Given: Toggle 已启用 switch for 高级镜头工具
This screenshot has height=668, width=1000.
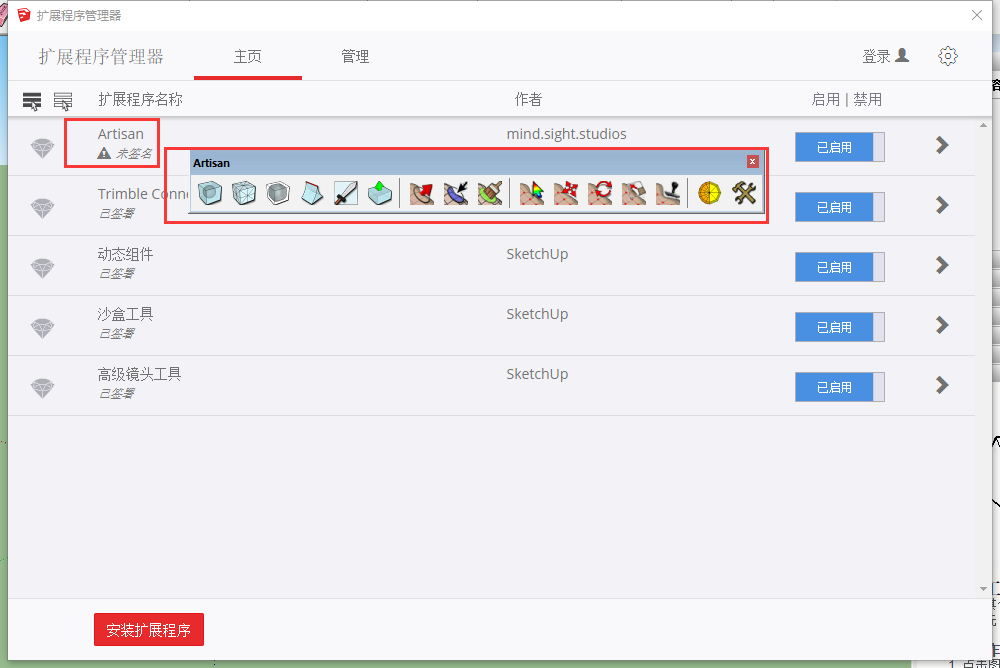Looking at the screenshot, I should coord(839,387).
